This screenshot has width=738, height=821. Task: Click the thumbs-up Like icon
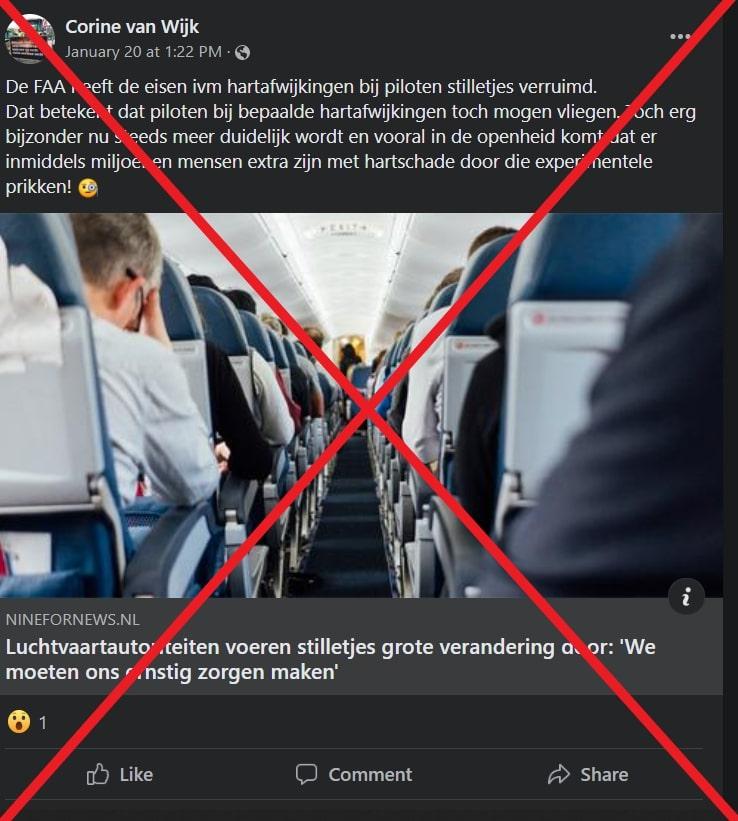point(98,774)
